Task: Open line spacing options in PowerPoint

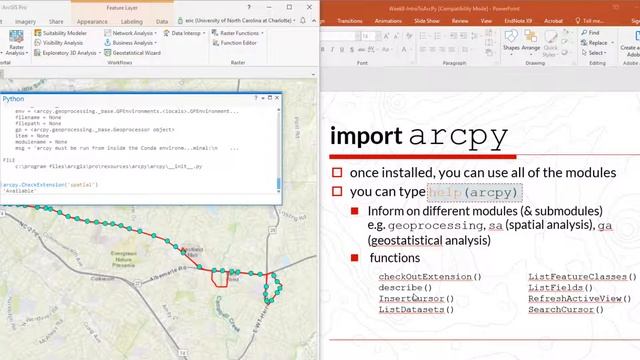Action: tap(475, 36)
